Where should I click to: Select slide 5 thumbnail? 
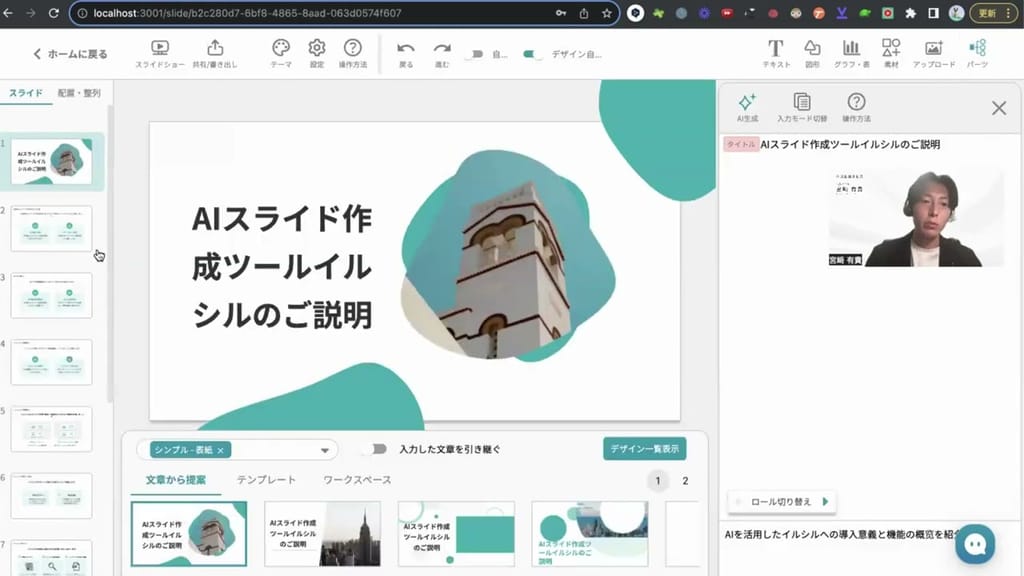click(x=52, y=429)
